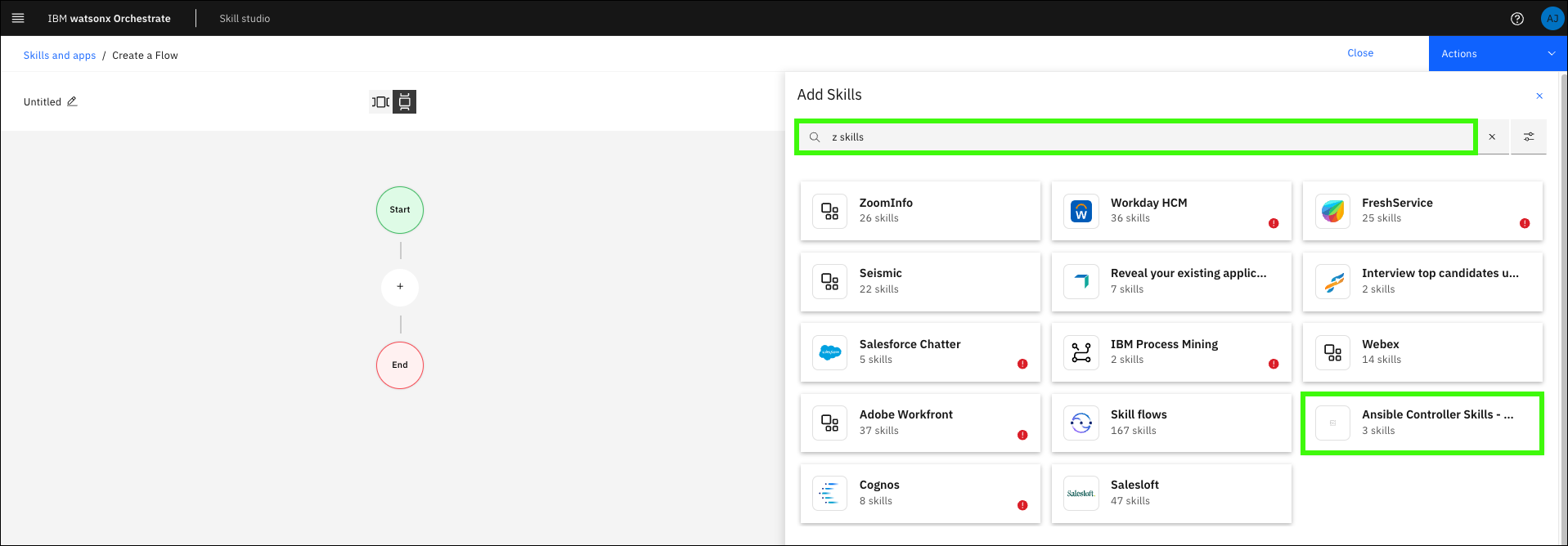Click the help question mark icon
1568x546 pixels.
pos(1517,19)
